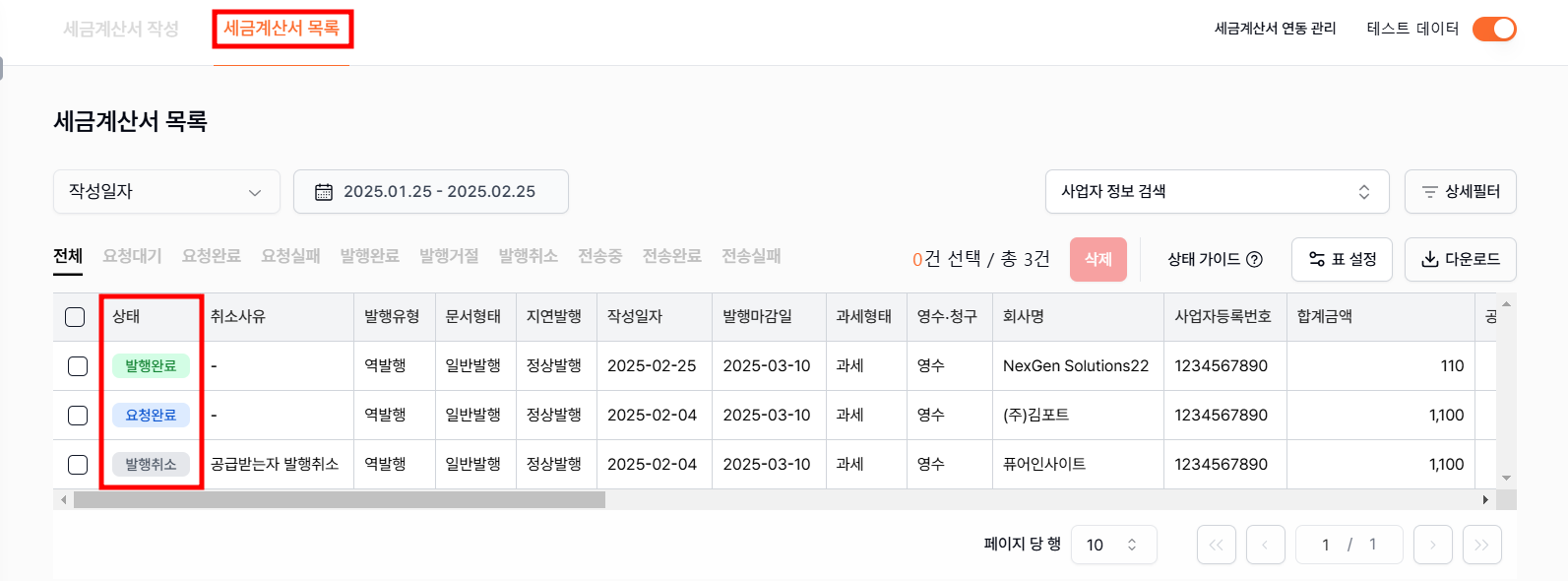
Task: Open the 페이지 당 행 count selector
Action: click(1113, 545)
